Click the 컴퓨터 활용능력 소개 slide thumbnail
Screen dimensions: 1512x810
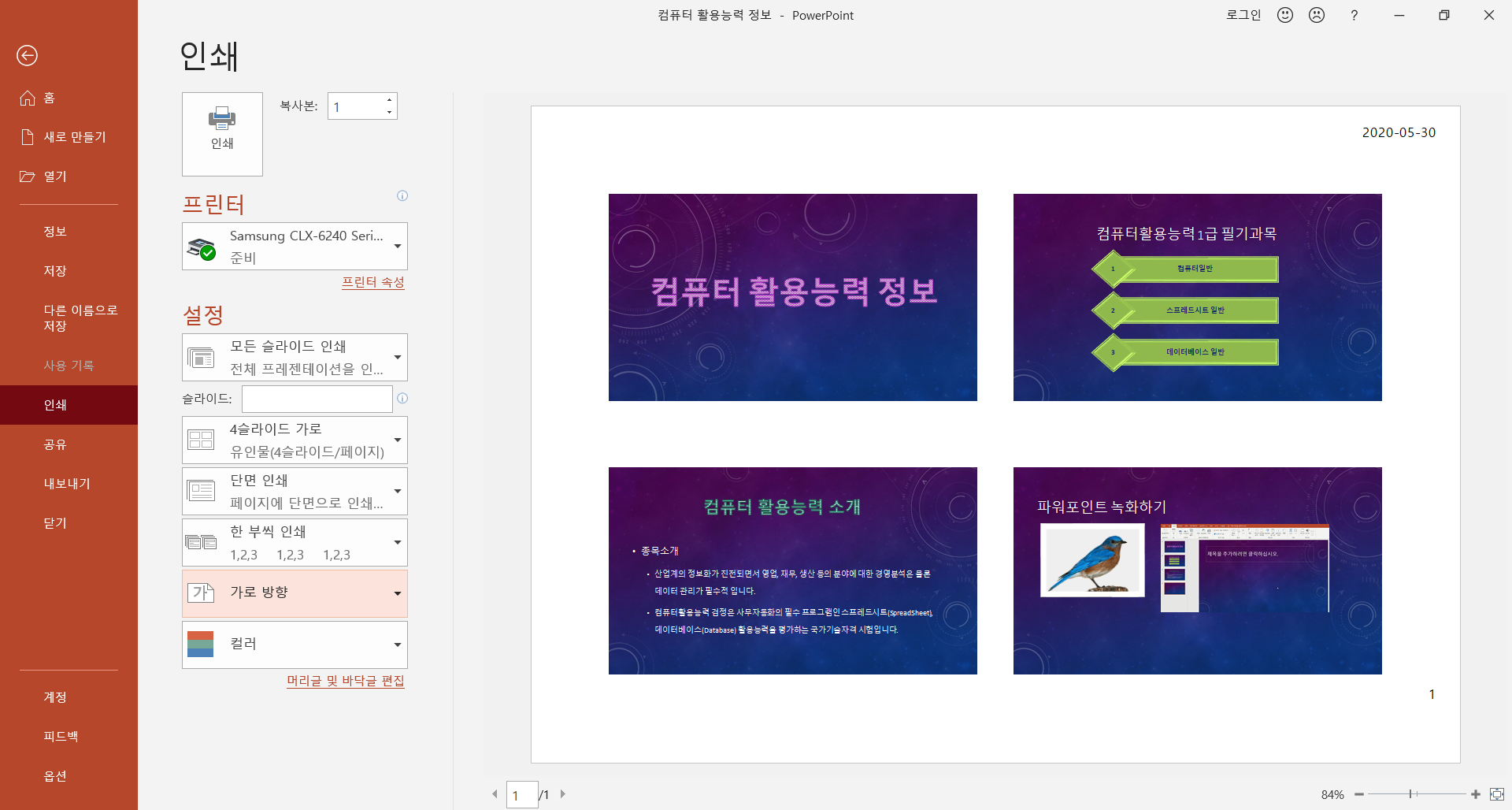point(793,570)
